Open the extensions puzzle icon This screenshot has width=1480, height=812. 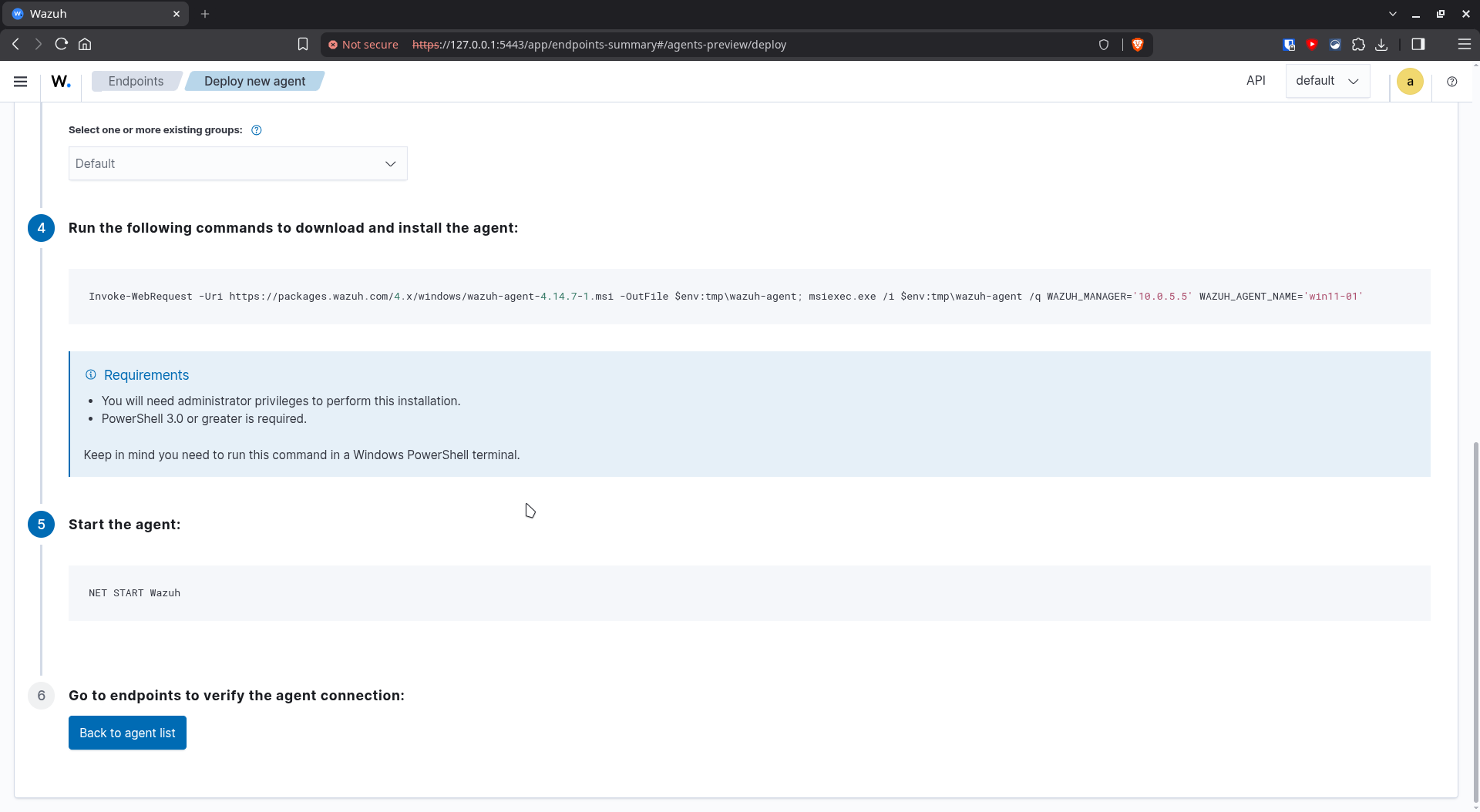(x=1358, y=45)
